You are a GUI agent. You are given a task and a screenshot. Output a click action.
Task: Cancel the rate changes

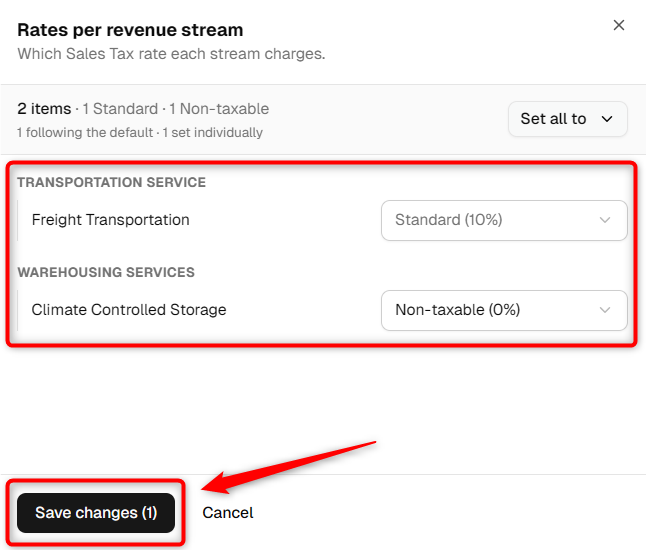pyautogui.click(x=227, y=513)
